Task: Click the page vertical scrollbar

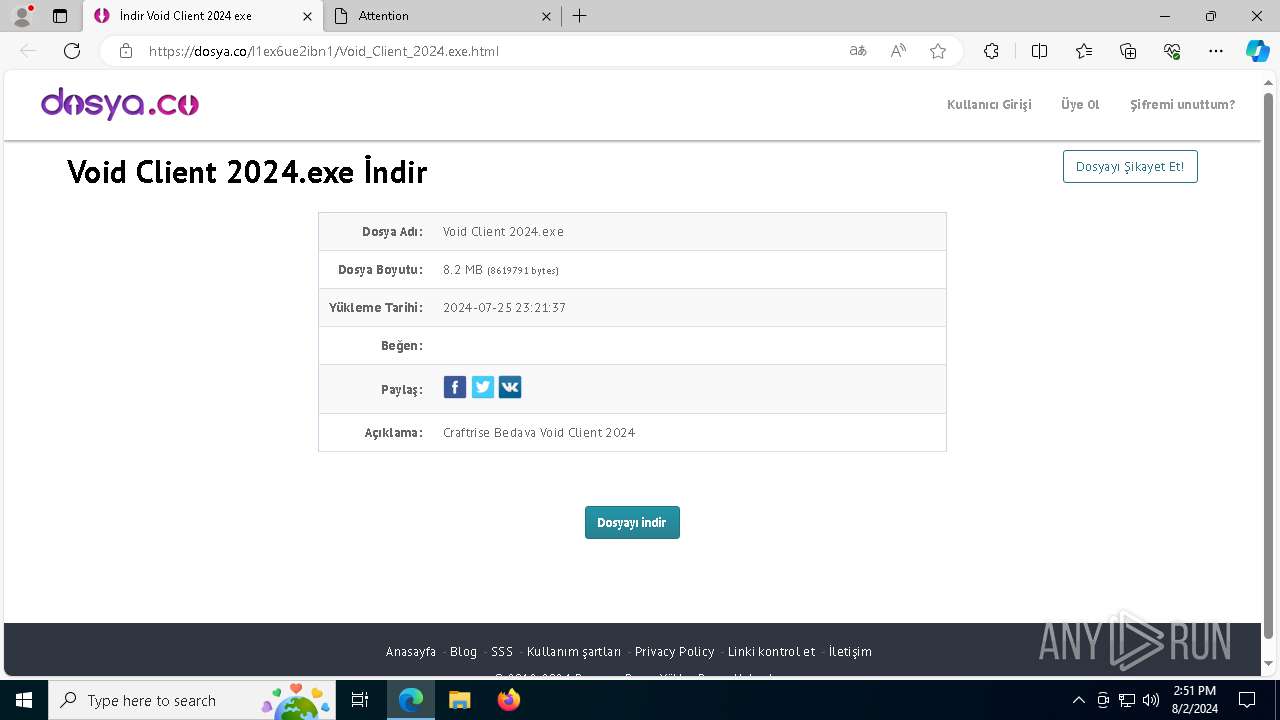Action: pyautogui.click(x=1269, y=365)
